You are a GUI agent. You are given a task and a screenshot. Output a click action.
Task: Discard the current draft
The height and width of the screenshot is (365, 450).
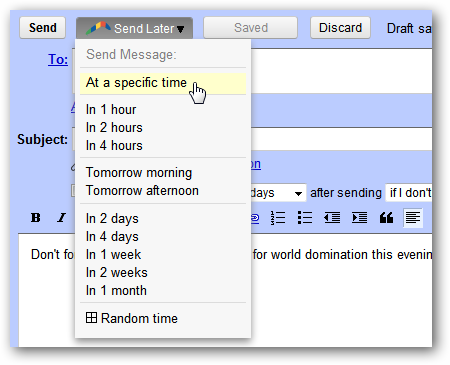(340, 28)
